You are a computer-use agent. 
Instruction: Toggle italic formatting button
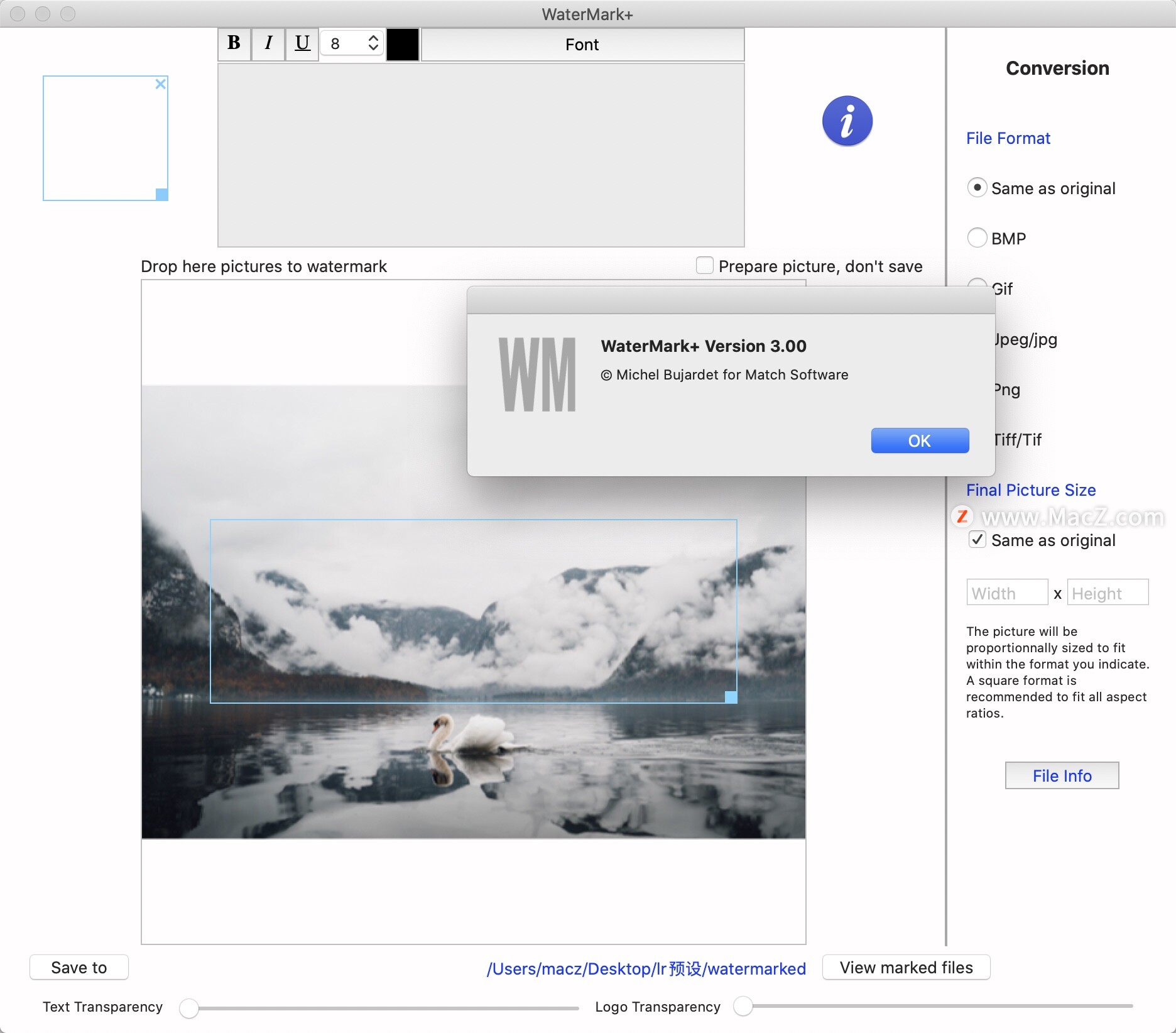coord(268,44)
